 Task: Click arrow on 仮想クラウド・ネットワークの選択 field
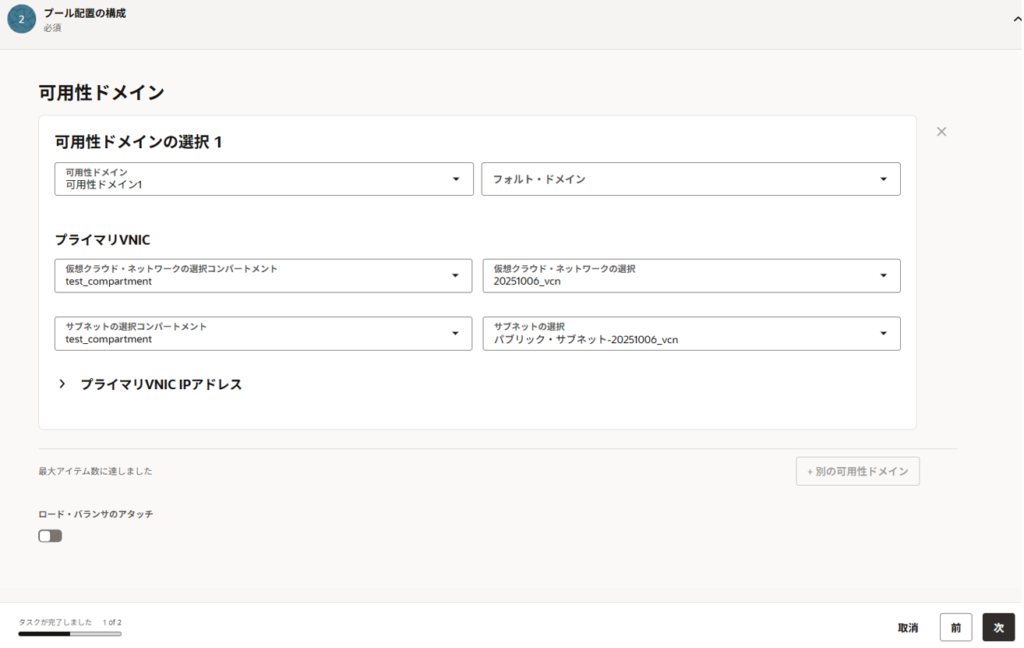[883, 275]
